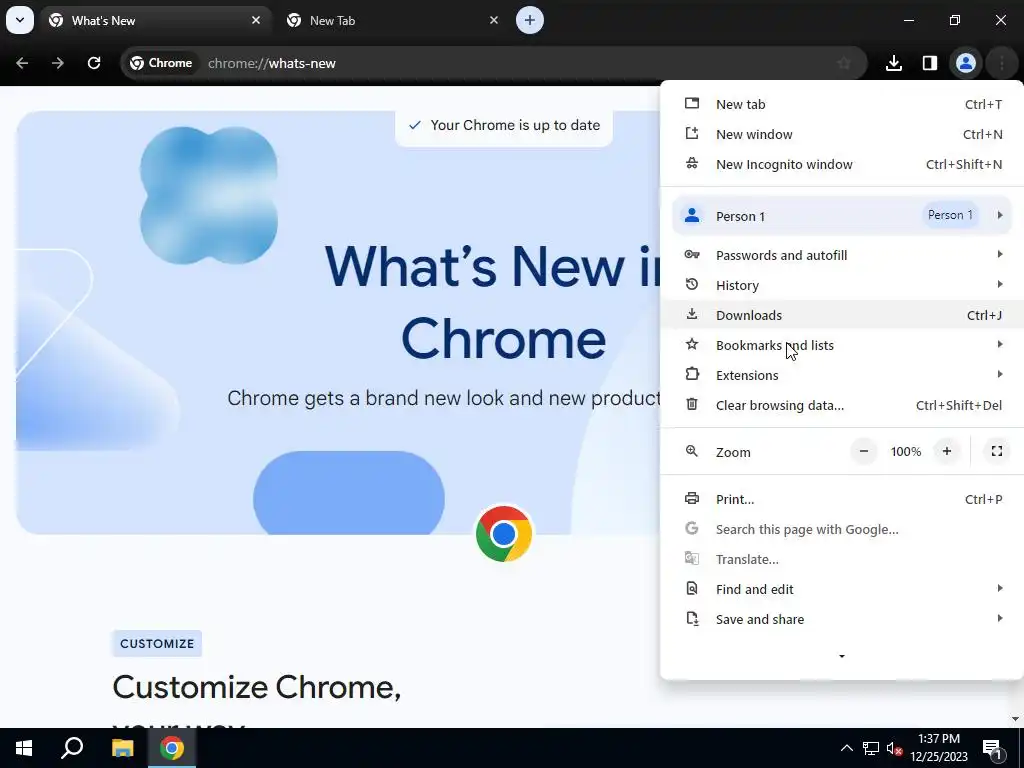Click the 'Your Chrome is up to date' notice
The height and width of the screenshot is (768, 1024).
pos(504,125)
